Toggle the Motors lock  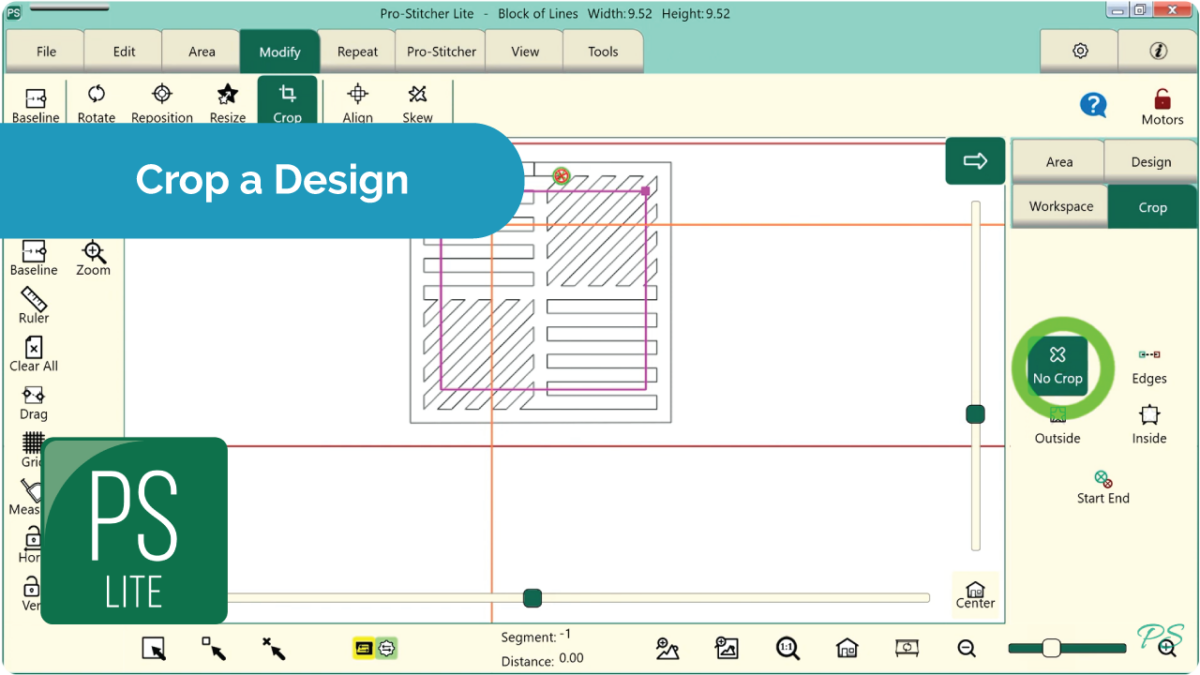tap(1162, 105)
